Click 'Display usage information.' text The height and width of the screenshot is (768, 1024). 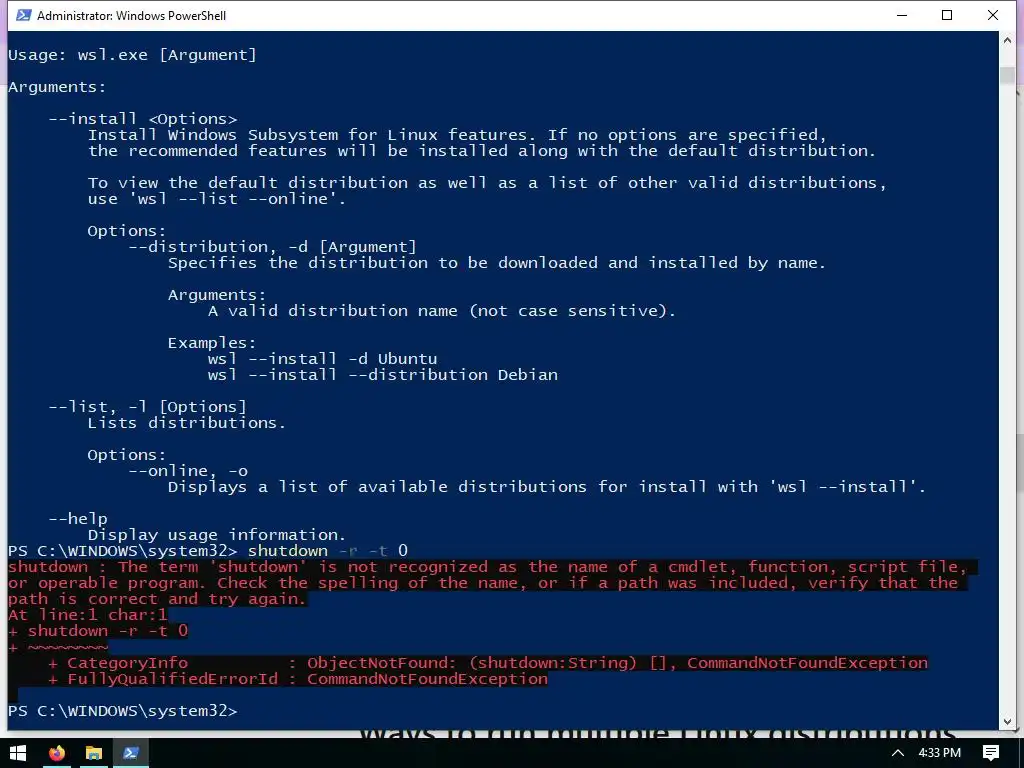coord(217,535)
